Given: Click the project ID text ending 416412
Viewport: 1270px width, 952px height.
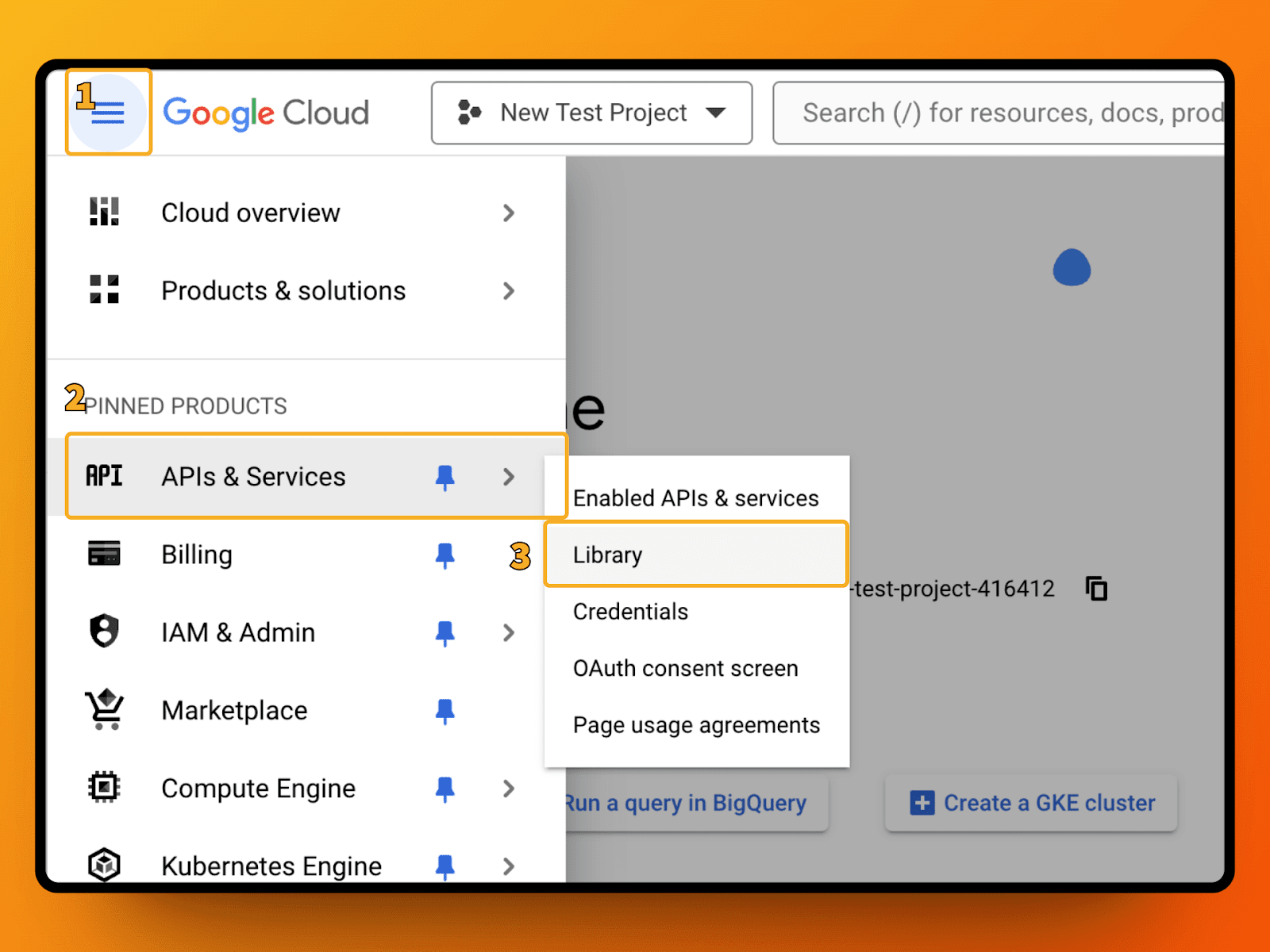Looking at the screenshot, I should (x=952, y=589).
